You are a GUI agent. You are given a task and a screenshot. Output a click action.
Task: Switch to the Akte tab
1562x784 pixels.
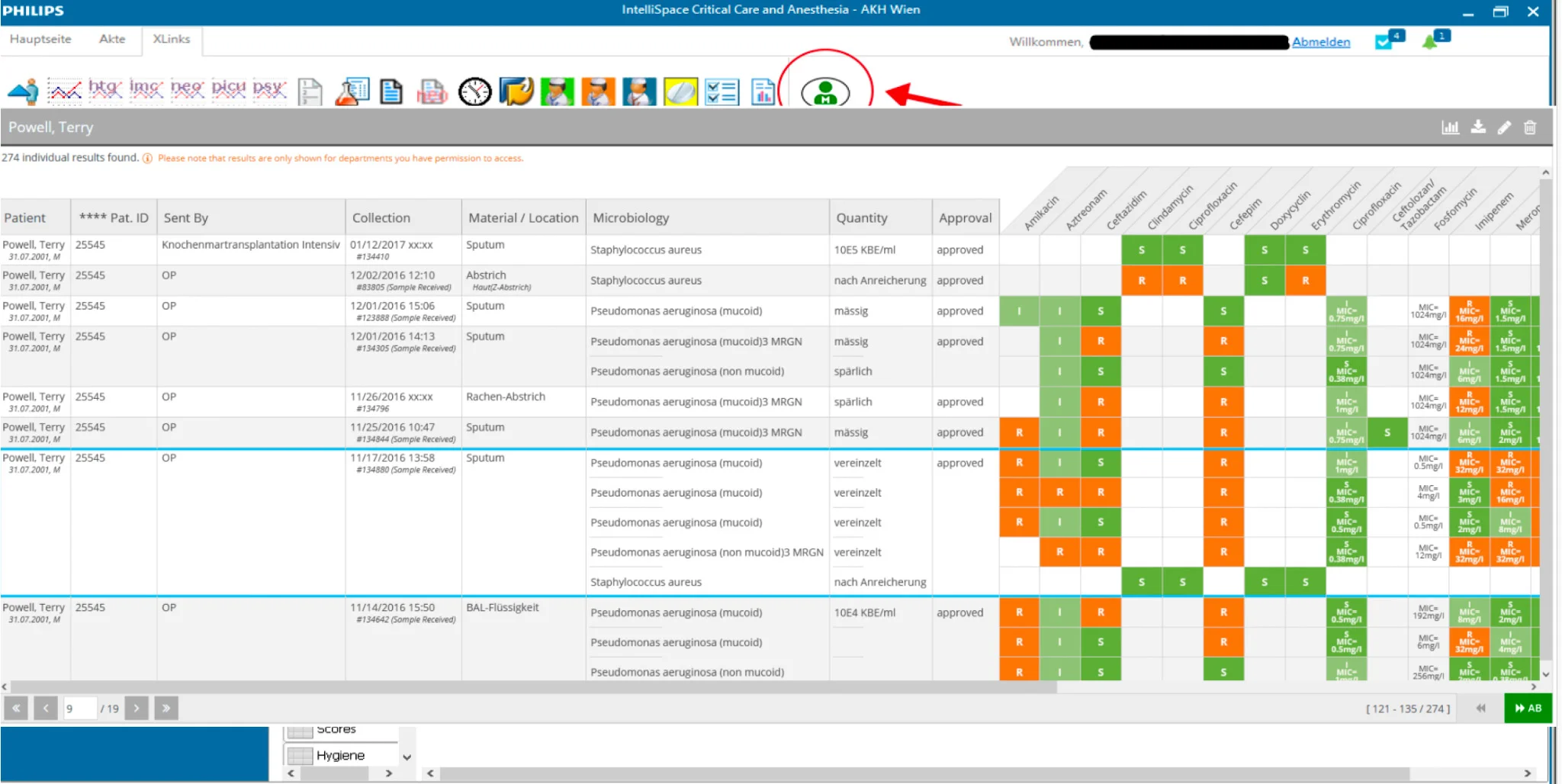112,39
